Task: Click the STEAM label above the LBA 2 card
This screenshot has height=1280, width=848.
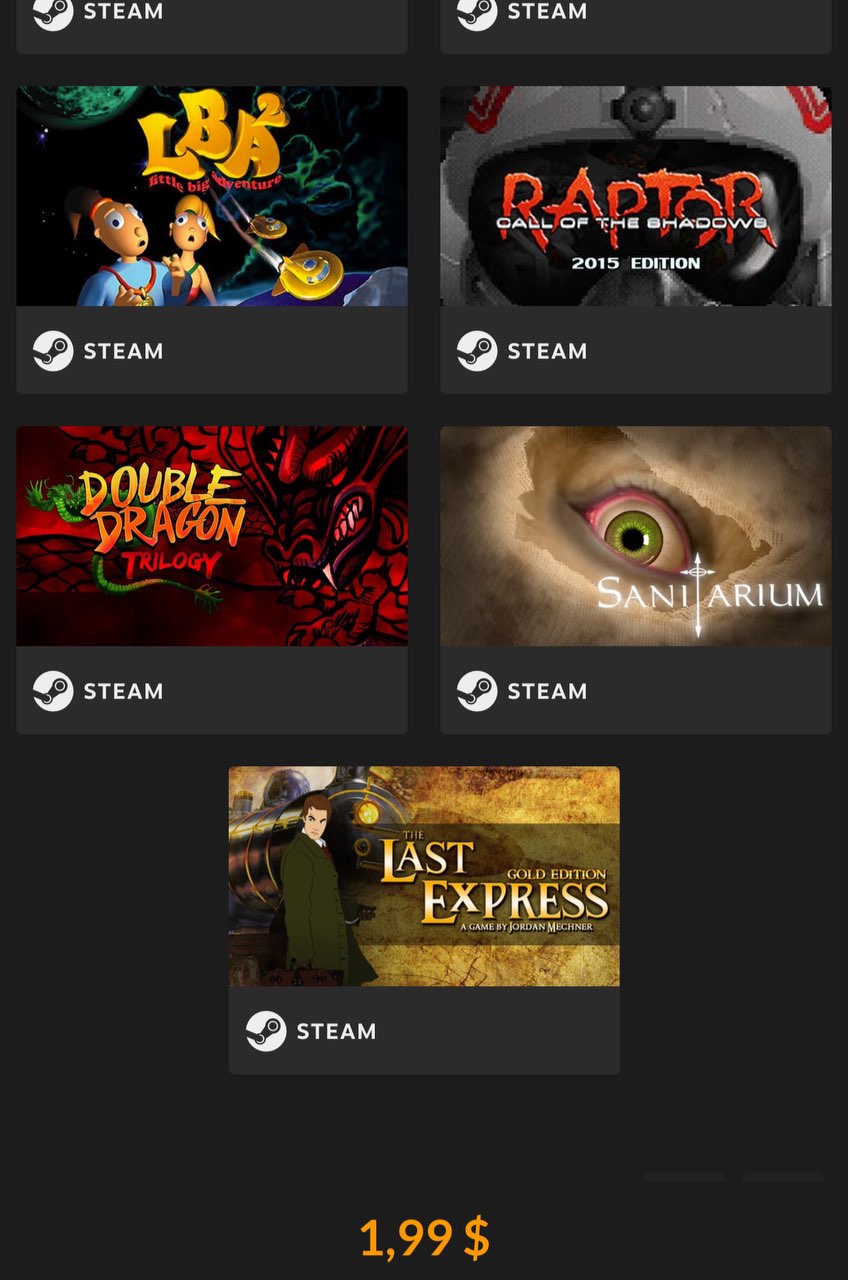Action: point(123,12)
